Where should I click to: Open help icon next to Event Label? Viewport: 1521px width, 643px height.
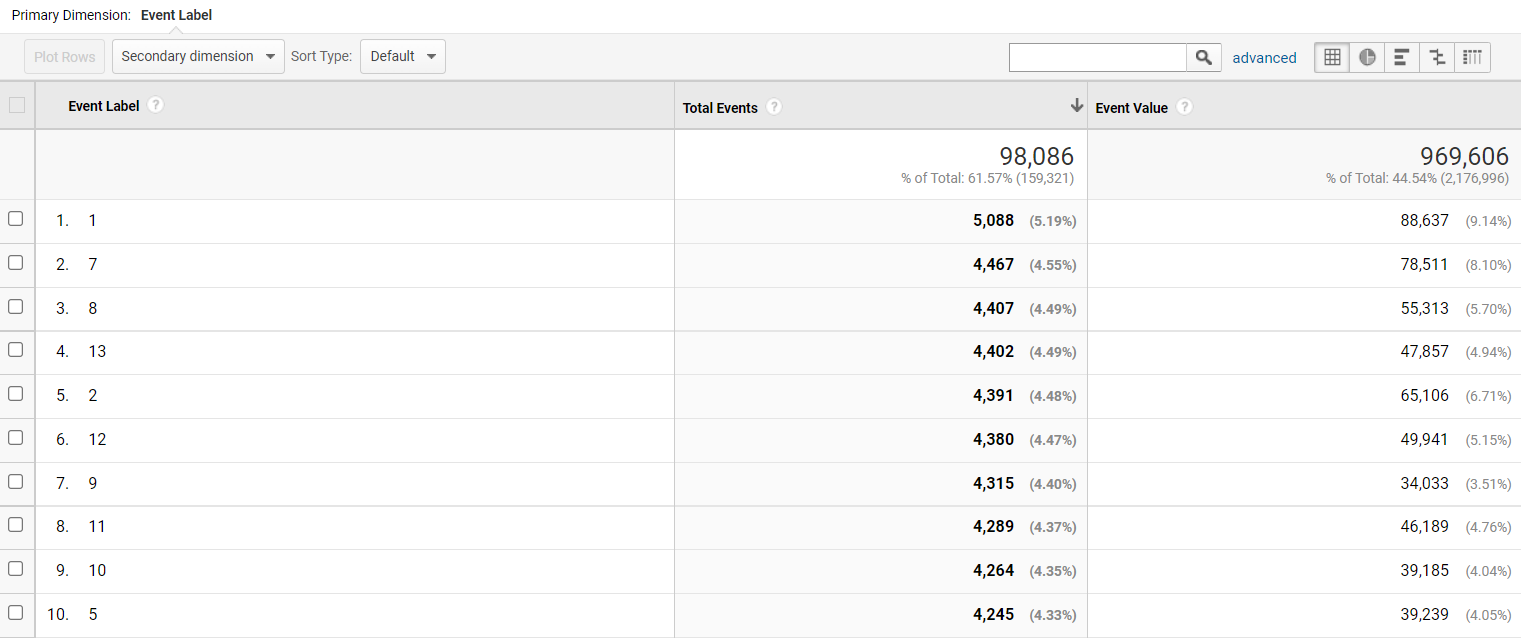coord(155,105)
